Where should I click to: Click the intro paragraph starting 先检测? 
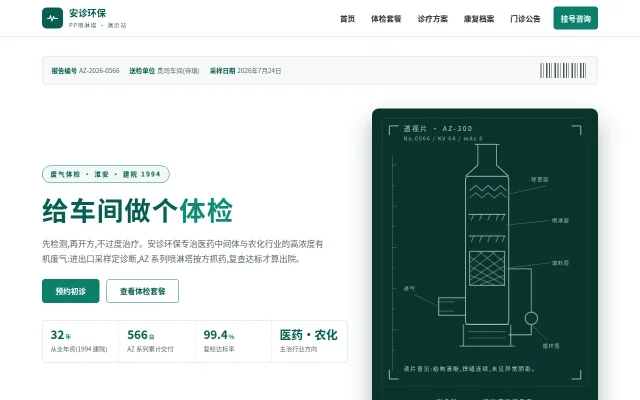coord(182,251)
